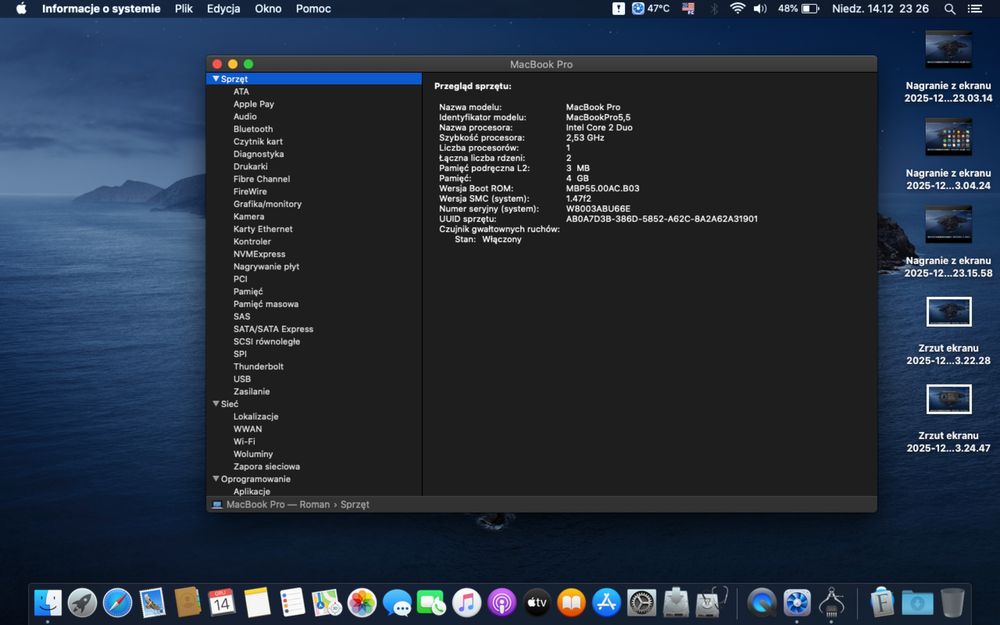The width and height of the screenshot is (1000, 625).
Task: Open Macs Fan Control in the dock
Action: [x=797, y=602]
